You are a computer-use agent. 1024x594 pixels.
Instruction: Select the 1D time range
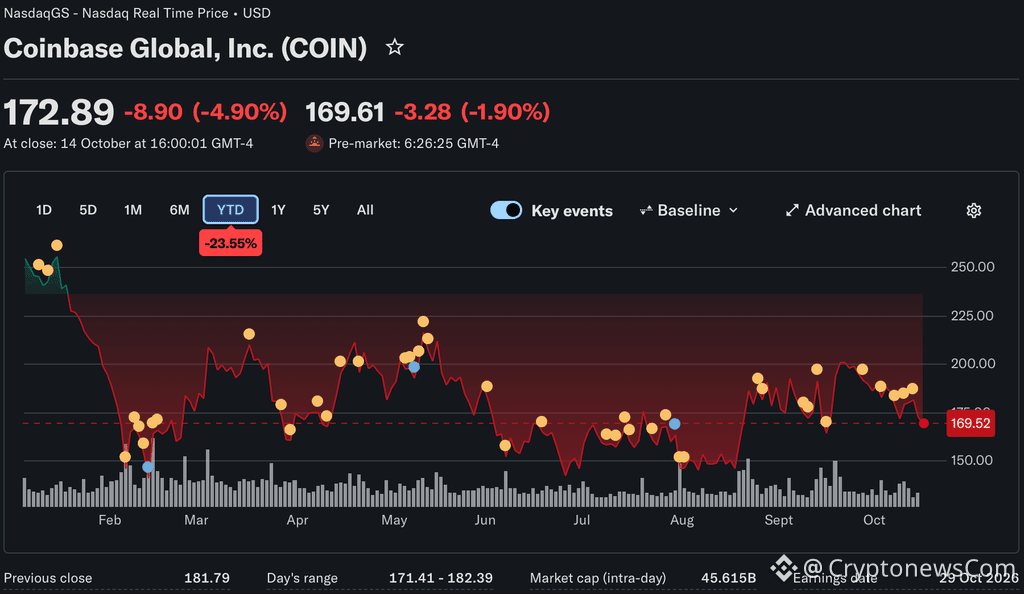tap(44, 210)
